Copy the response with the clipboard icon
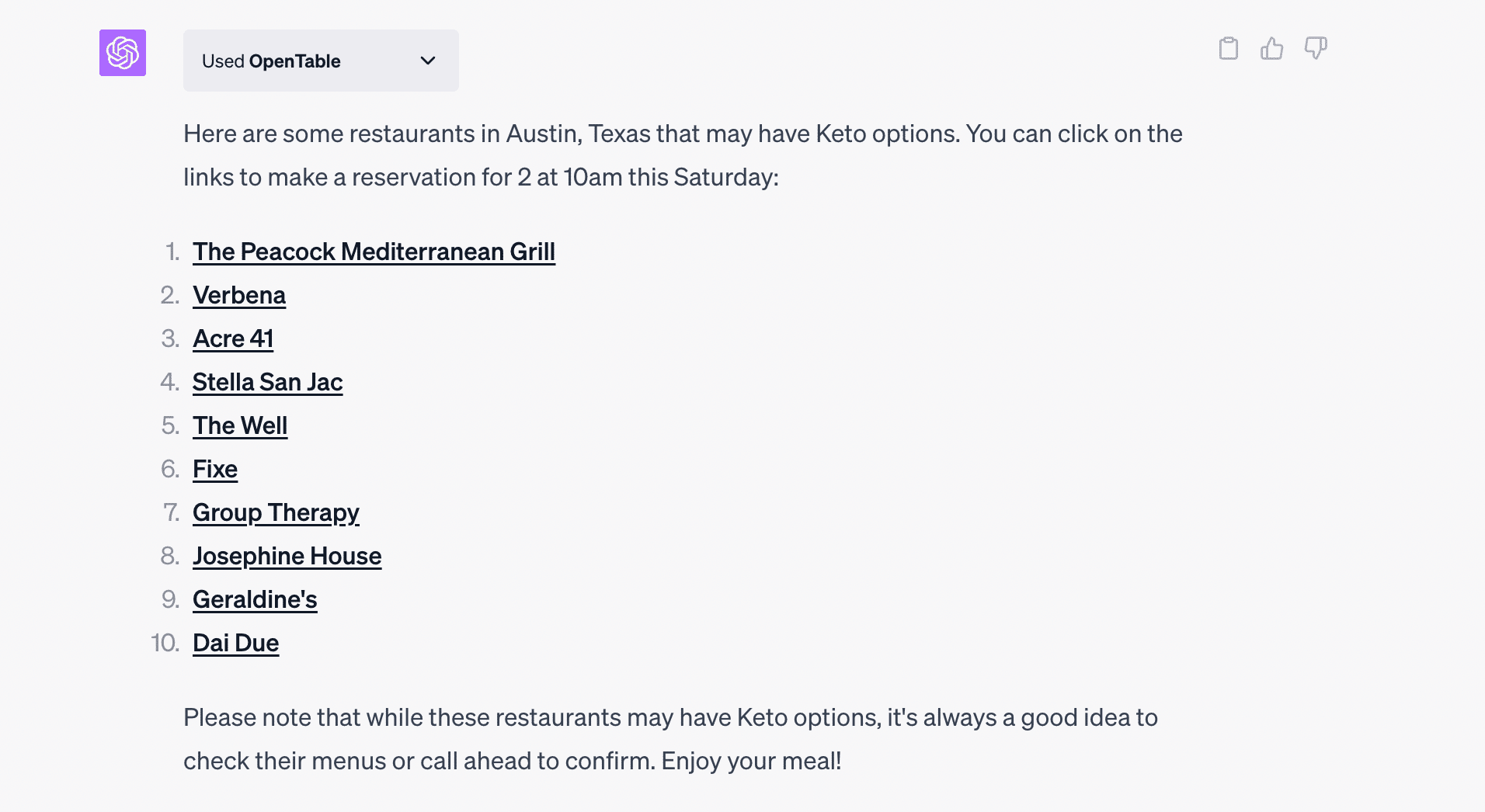Image resolution: width=1485 pixels, height=812 pixels. pyautogui.click(x=1228, y=49)
